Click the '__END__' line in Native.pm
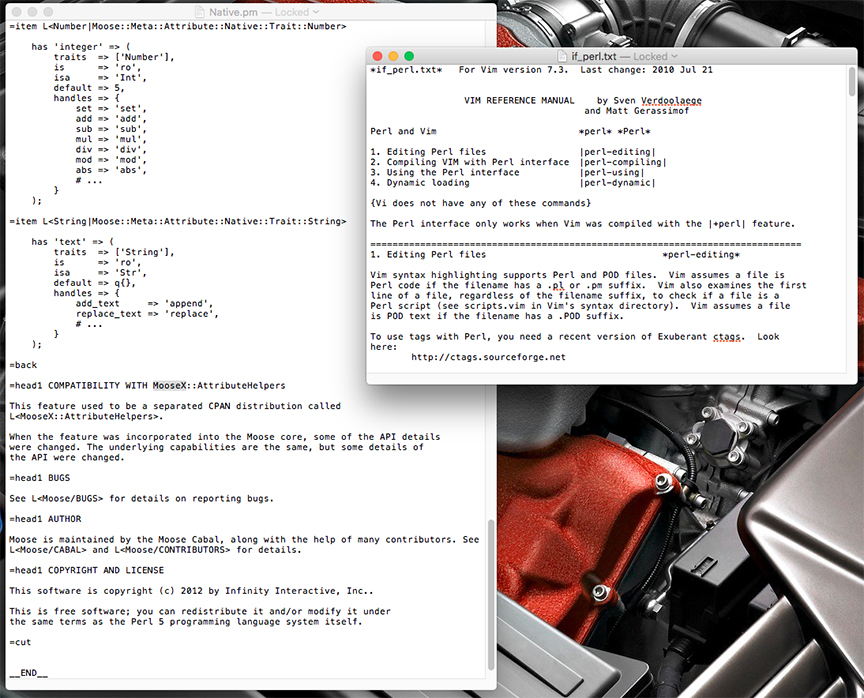Image resolution: width=864 pixels, height=698 pixels. coord(29,673)
